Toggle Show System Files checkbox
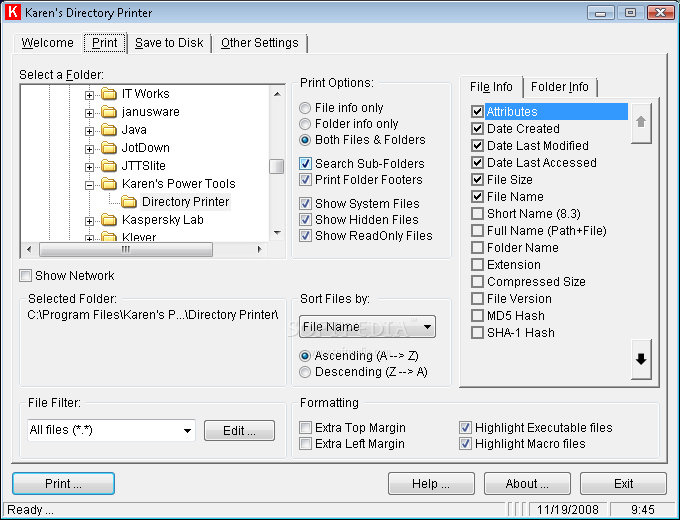 305,203
